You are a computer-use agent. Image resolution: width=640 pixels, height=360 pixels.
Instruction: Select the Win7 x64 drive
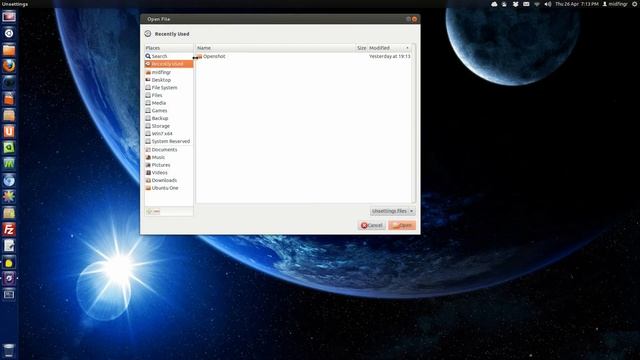(x=169, y=133)
